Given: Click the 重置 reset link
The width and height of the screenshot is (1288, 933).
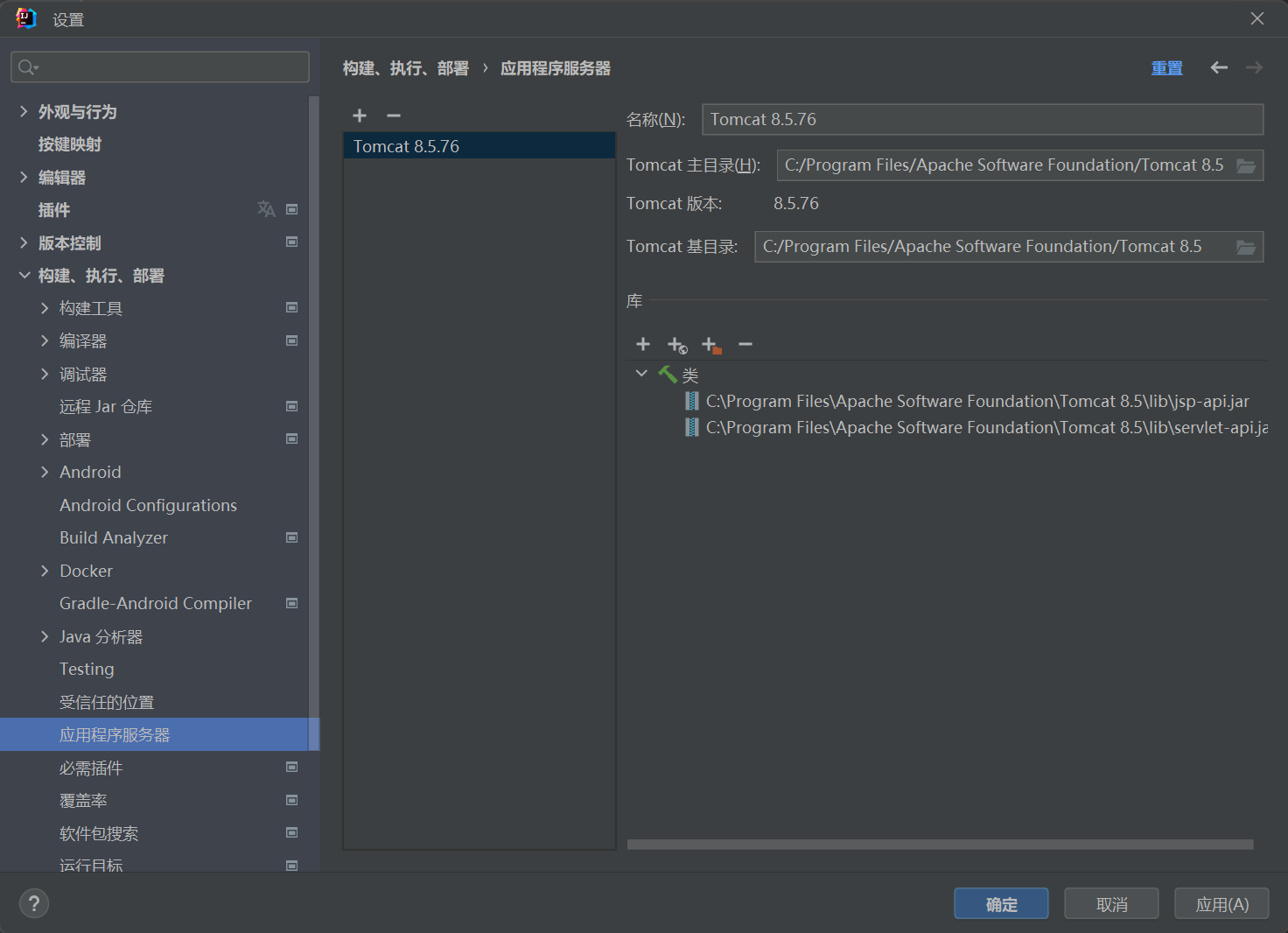Looking at the screenshot, I should 1166,68.
